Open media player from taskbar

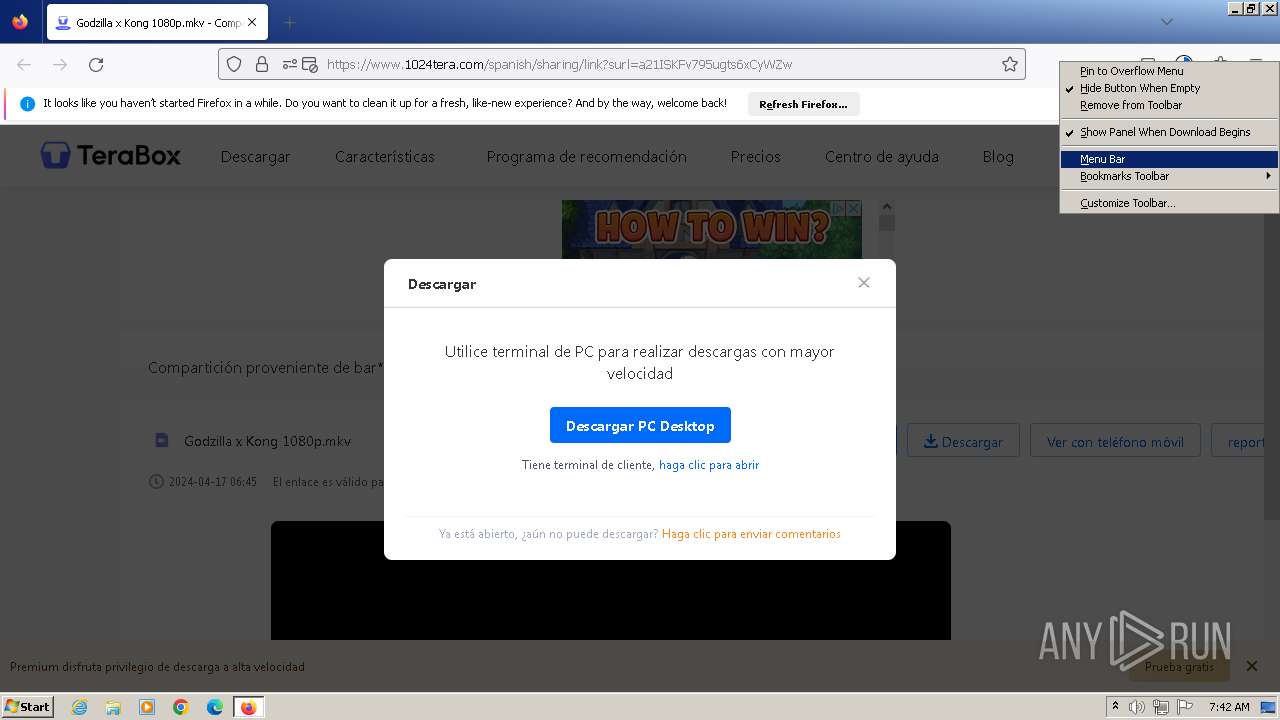pos(147,707)
